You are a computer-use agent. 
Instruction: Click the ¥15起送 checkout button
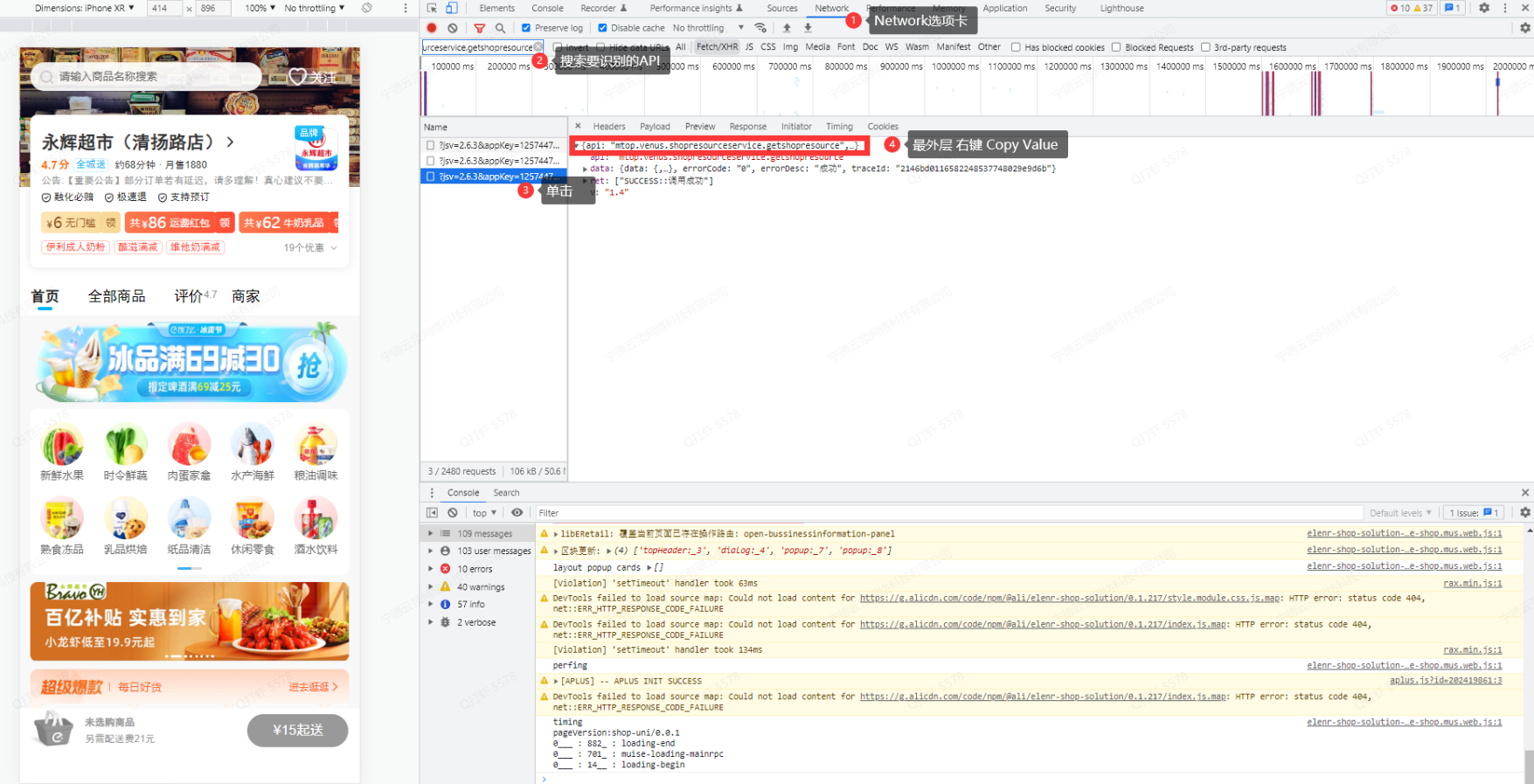point(297,730)
